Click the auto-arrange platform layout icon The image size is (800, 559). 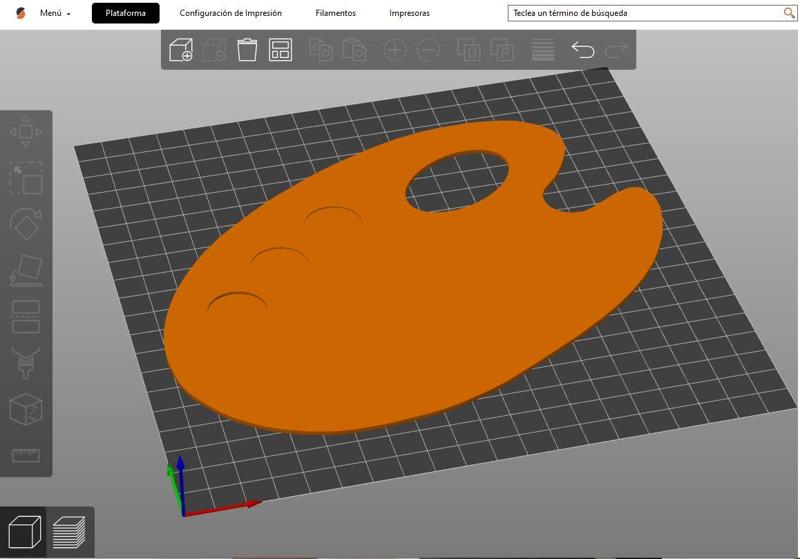[x=280, y=50]
